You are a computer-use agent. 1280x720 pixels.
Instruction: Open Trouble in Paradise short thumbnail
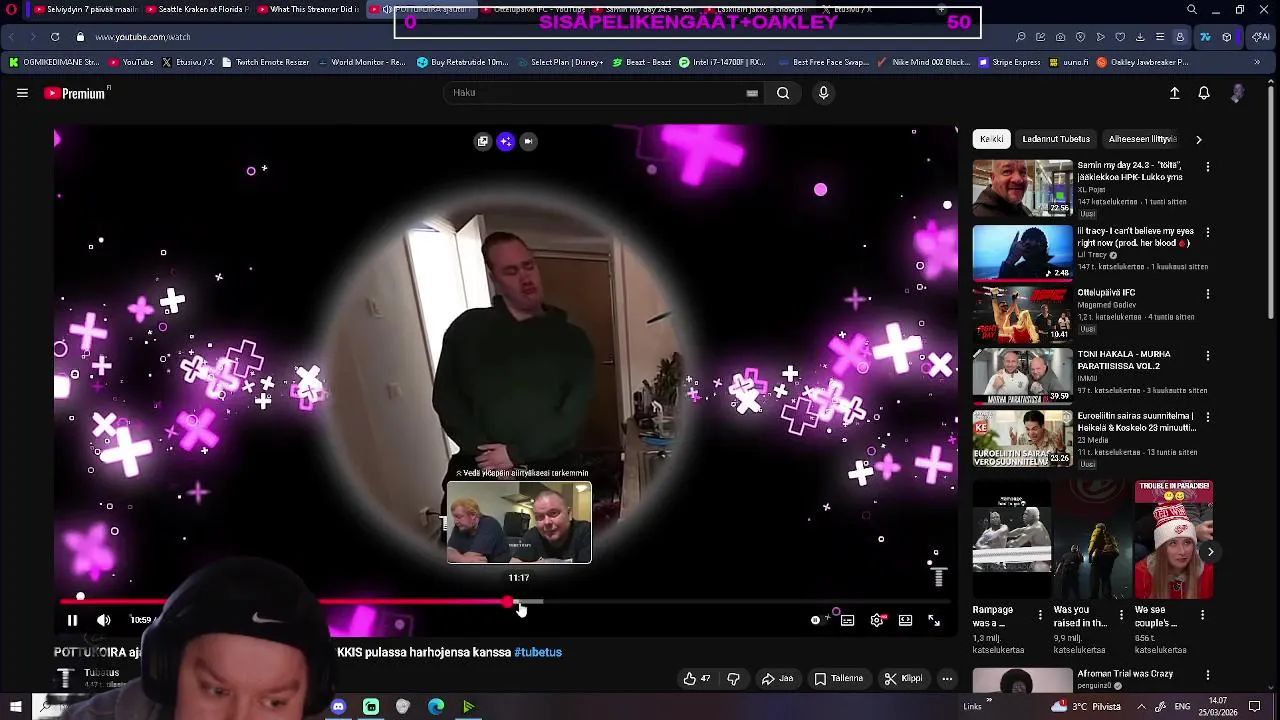tap(1173, 540)
